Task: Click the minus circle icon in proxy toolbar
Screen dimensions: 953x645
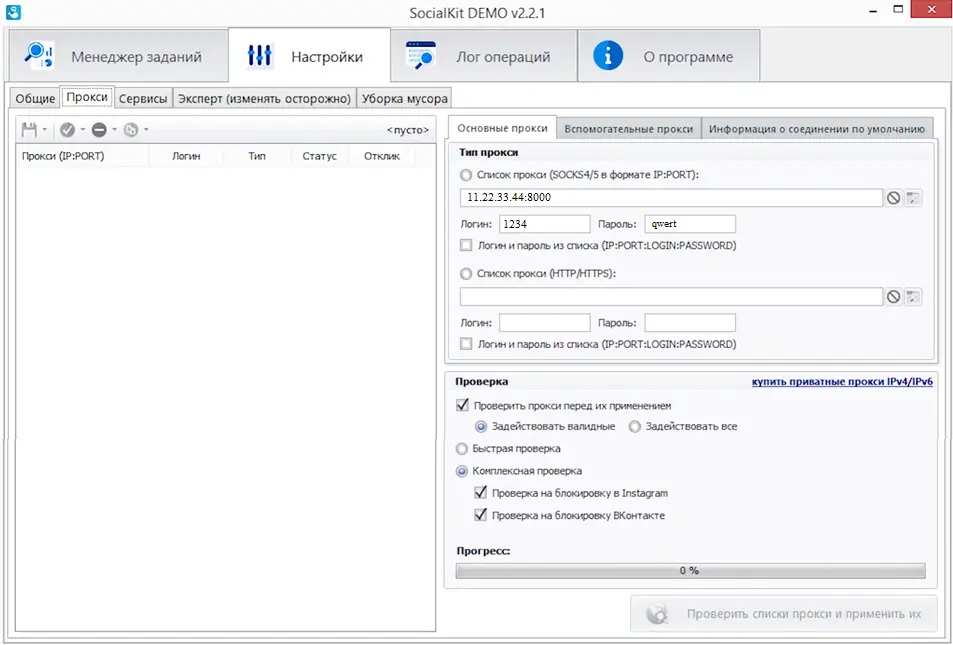Action: (x=99, y=129)
